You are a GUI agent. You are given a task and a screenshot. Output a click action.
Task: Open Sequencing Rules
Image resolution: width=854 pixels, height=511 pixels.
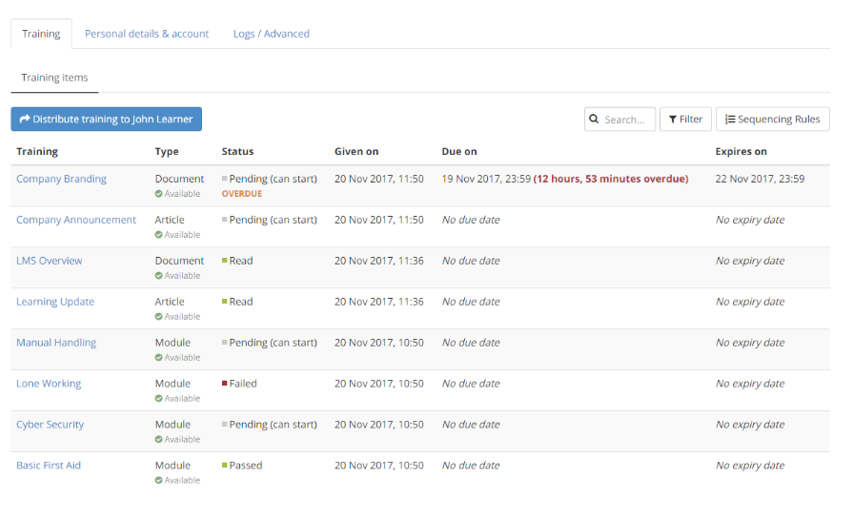pyautogui.click(x=773, y=119)
